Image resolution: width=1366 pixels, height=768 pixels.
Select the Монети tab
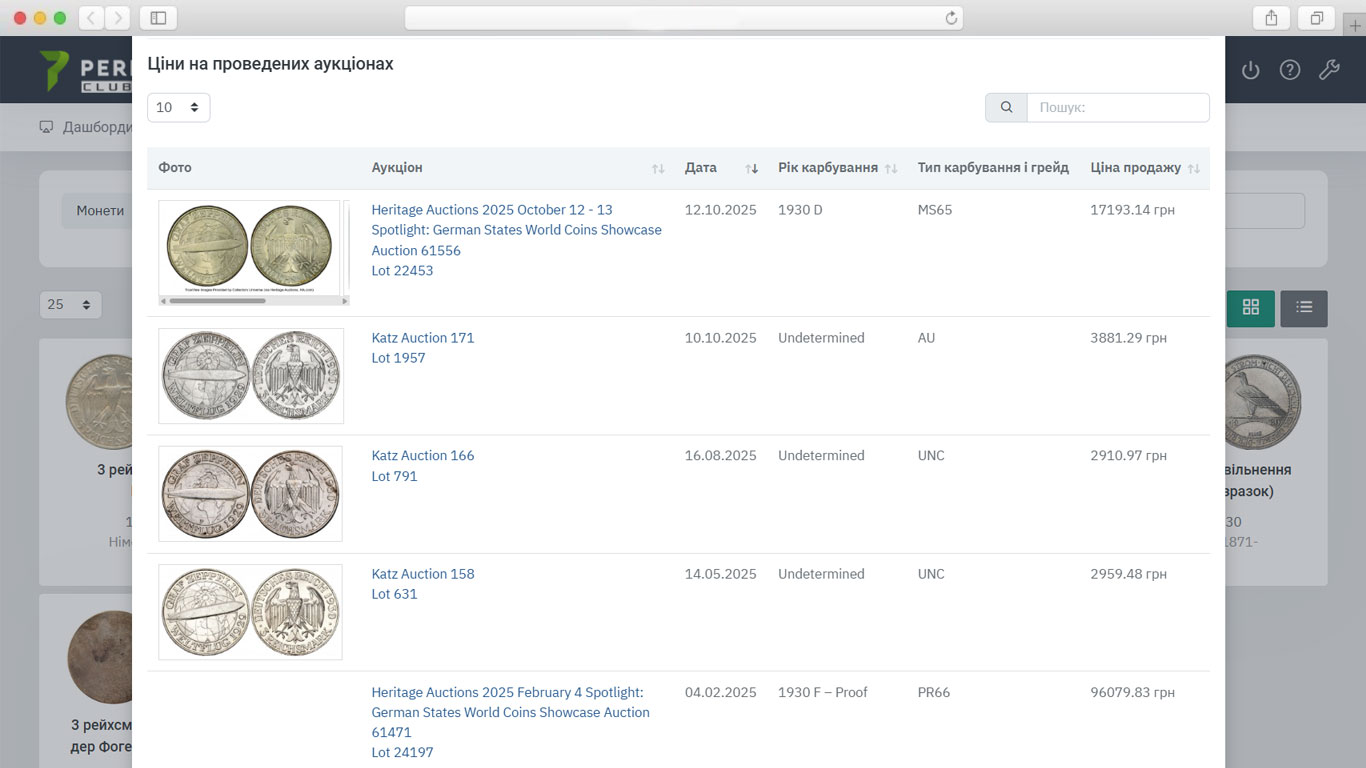coord(100,211)
